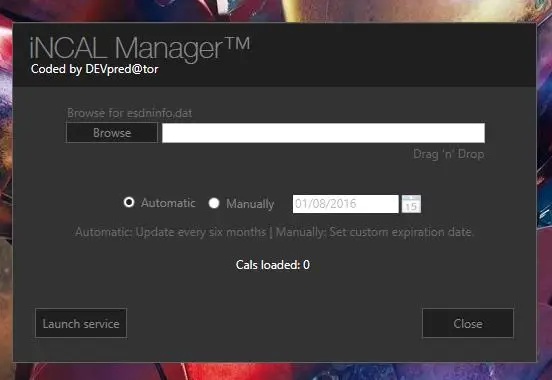Click the iNCAL Manager title text
The width and height of the screenshot is (552, 380).
click(x=140, y=47)
